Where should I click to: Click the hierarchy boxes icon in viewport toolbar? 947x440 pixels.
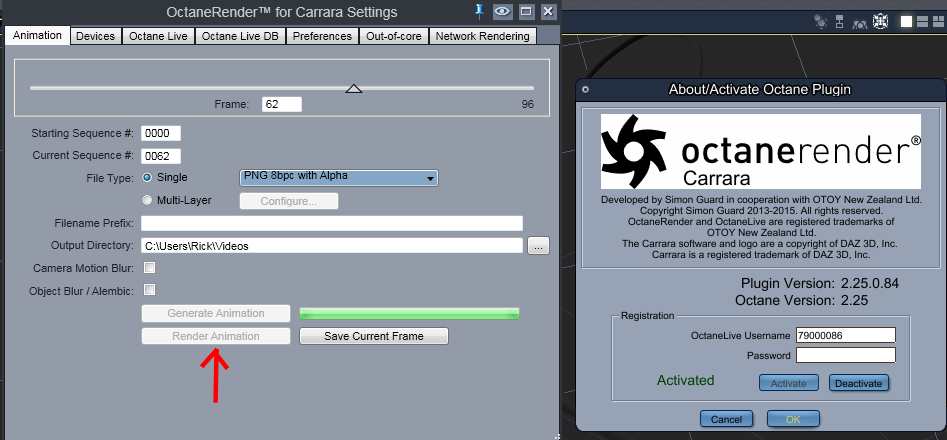[839, 22]
